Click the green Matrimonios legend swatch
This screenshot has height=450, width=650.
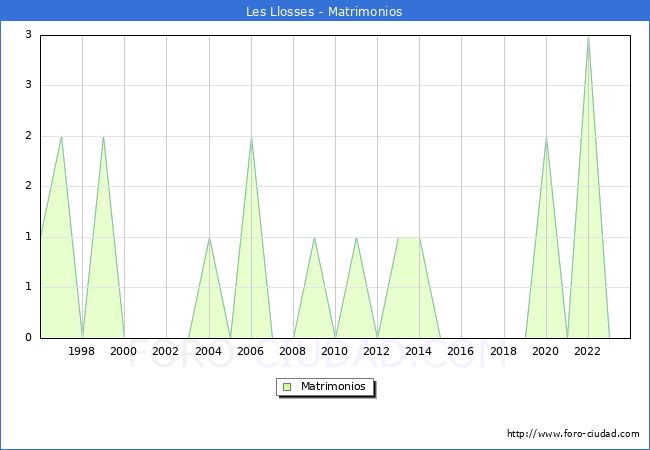287,387
